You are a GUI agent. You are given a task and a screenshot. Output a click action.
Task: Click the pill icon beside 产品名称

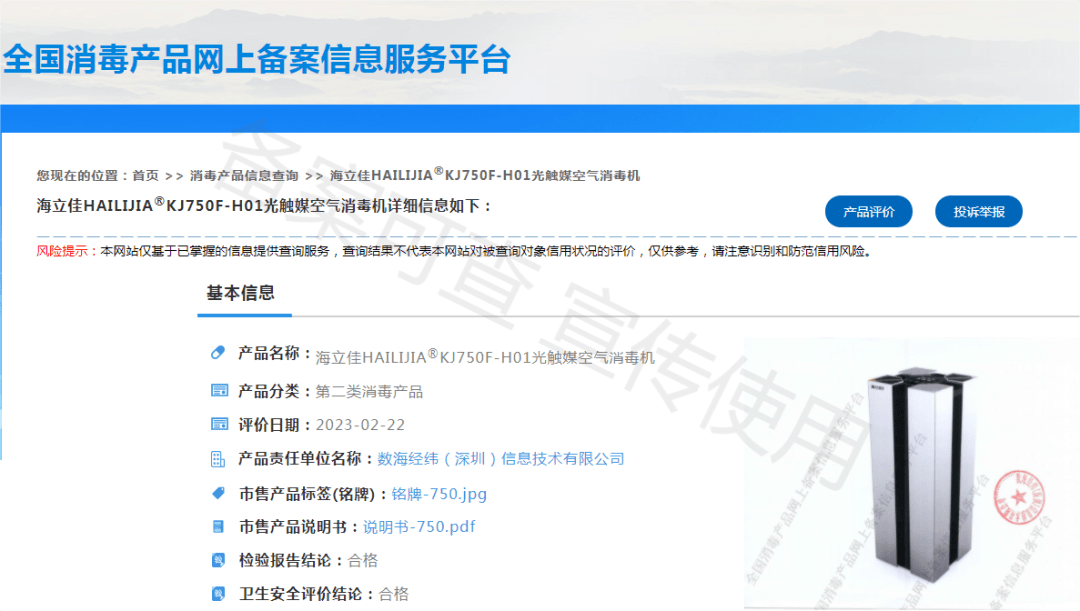(218, 353)
